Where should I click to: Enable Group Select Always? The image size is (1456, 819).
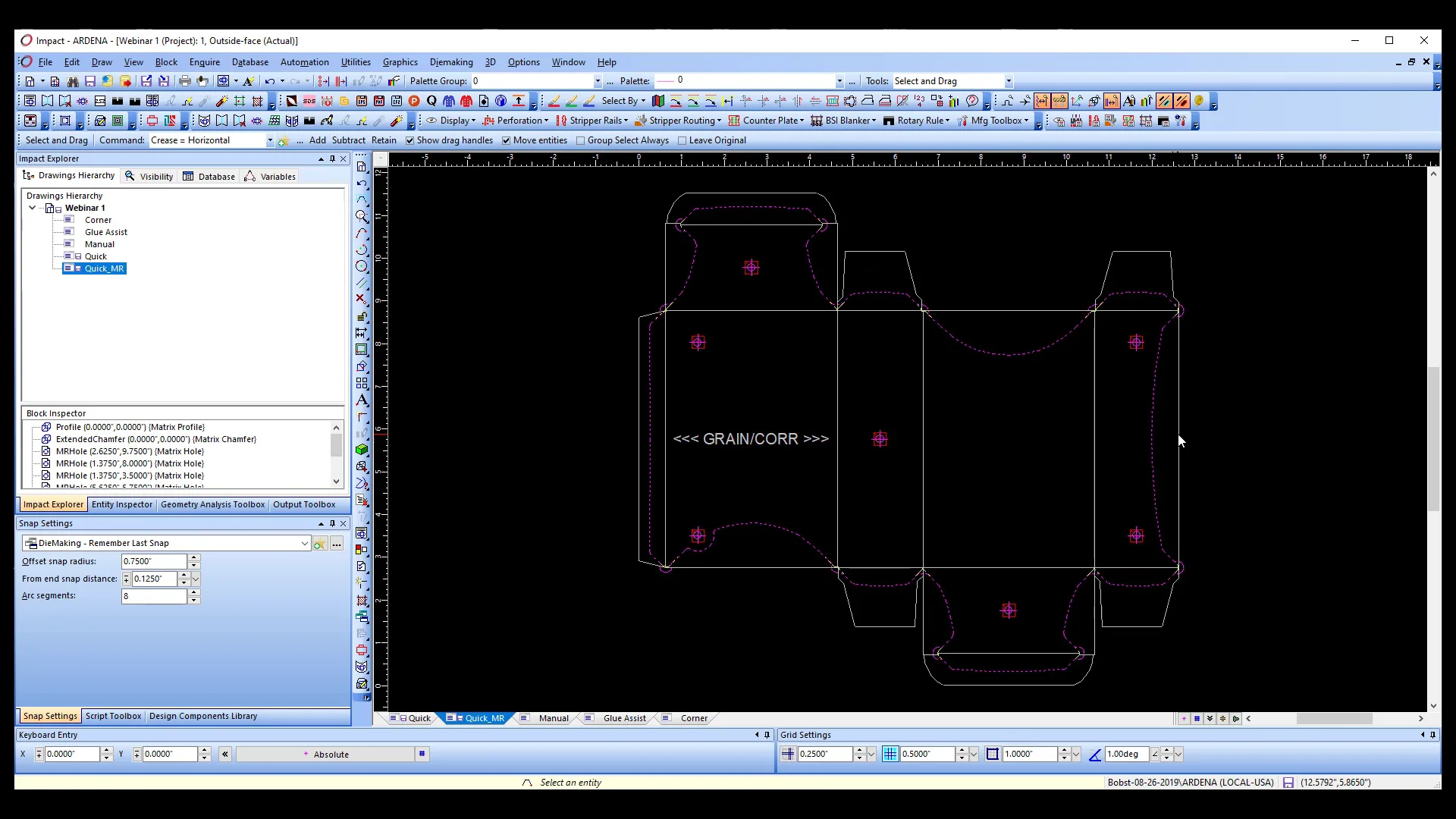580,140
